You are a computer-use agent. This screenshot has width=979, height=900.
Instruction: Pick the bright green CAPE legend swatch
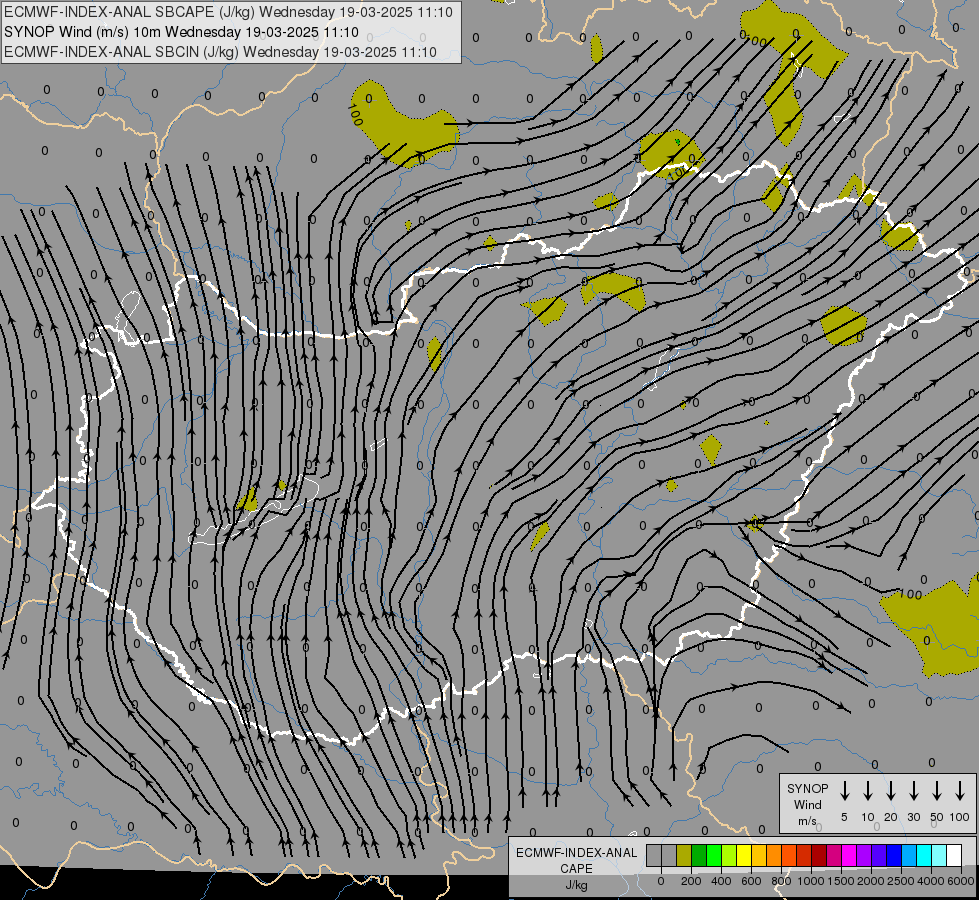pyautogui.click(x=714, y=855)
